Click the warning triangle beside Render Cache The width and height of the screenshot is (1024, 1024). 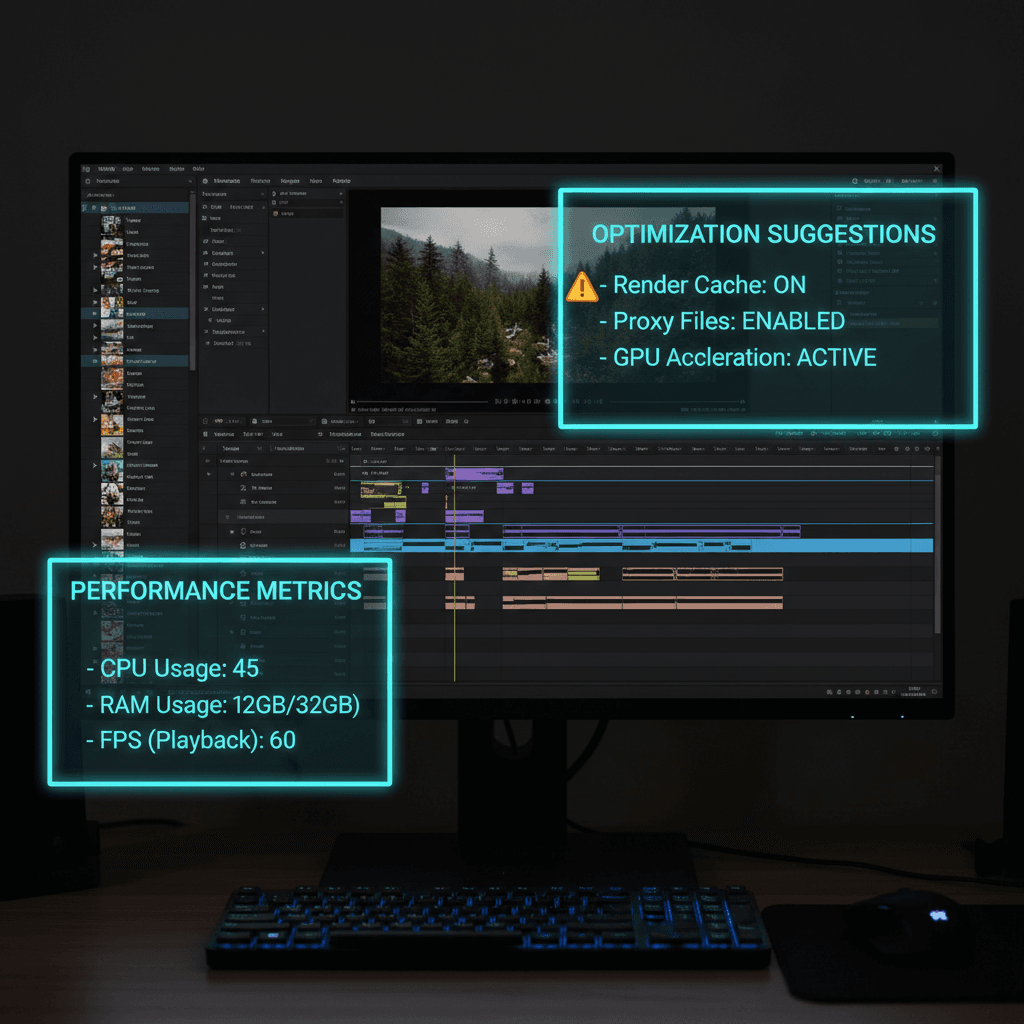click(x=581, y=287)
